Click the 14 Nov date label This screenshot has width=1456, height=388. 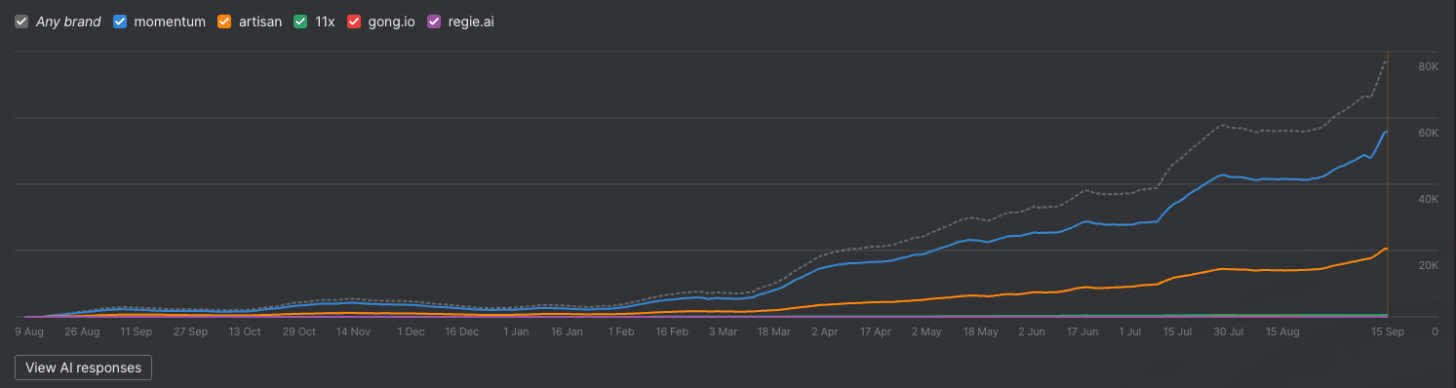[354, 331]
